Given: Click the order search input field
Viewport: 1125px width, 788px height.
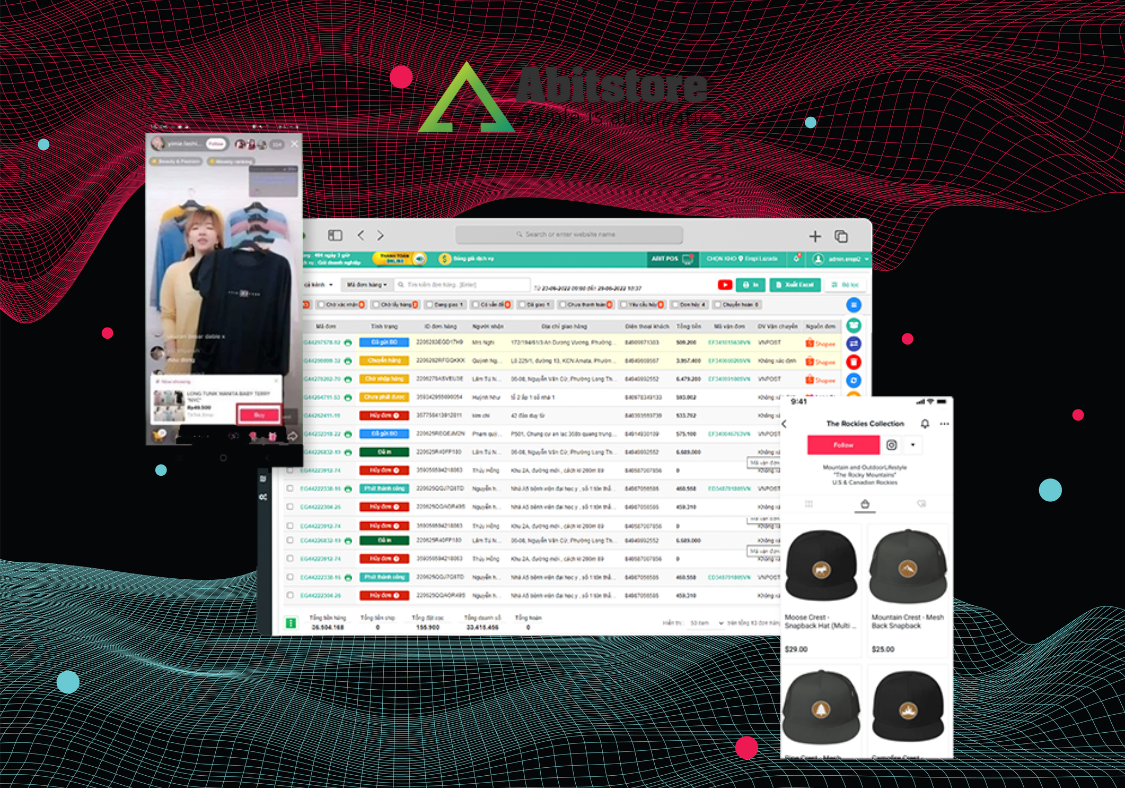Looking at the screenshot, I should coord(463,285).
